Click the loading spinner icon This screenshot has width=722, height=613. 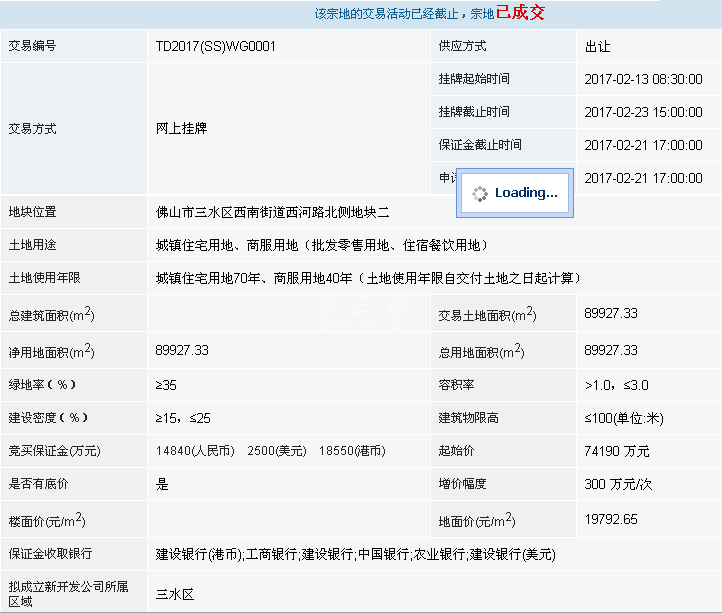coord(479,193)
